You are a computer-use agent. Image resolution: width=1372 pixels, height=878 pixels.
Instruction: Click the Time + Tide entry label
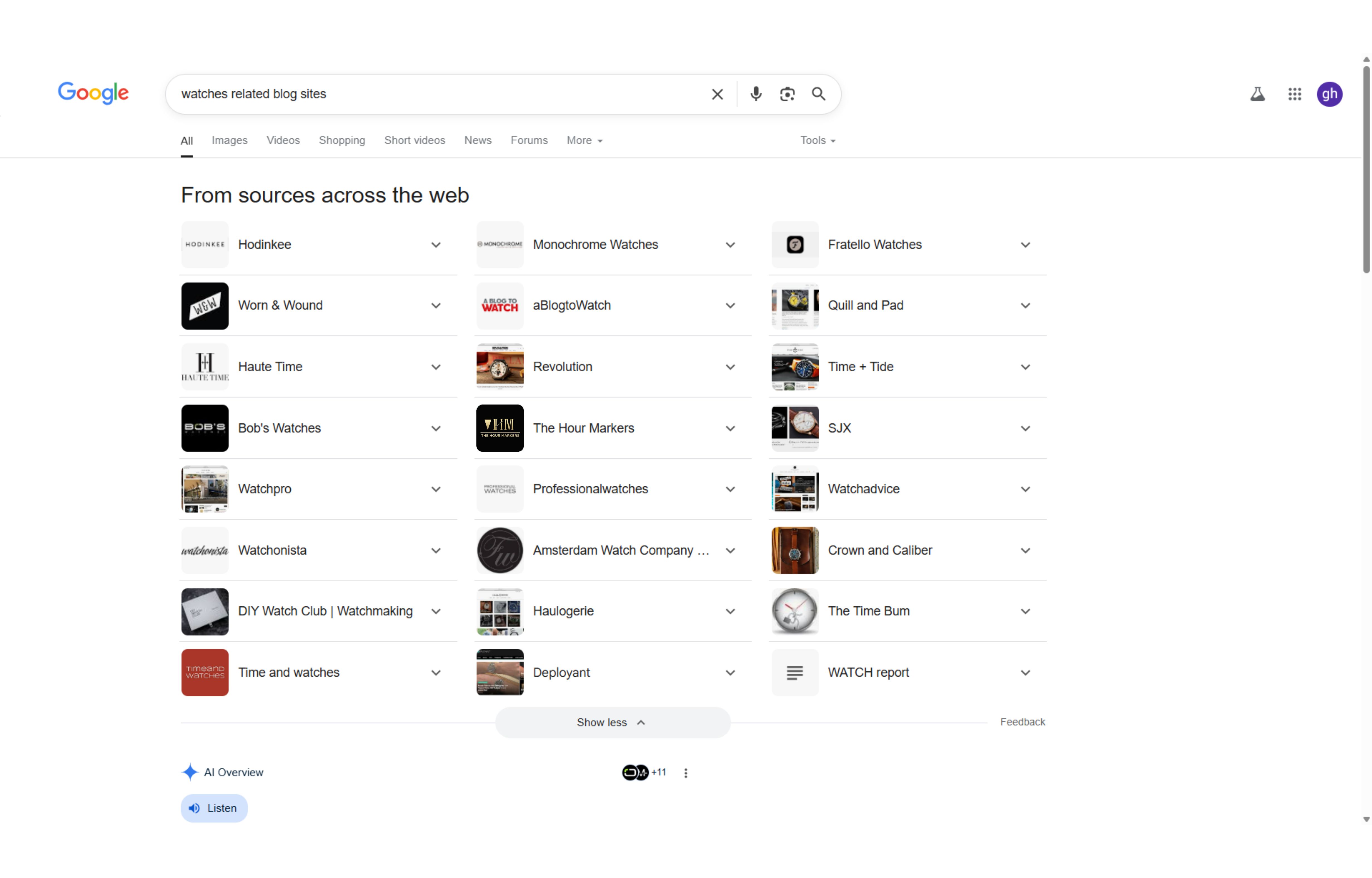coord(860,367)
